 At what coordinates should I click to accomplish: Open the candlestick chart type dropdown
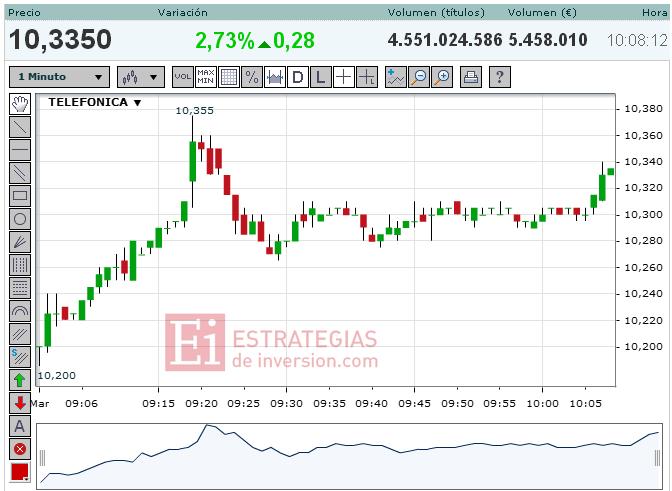tap(141, 77)
